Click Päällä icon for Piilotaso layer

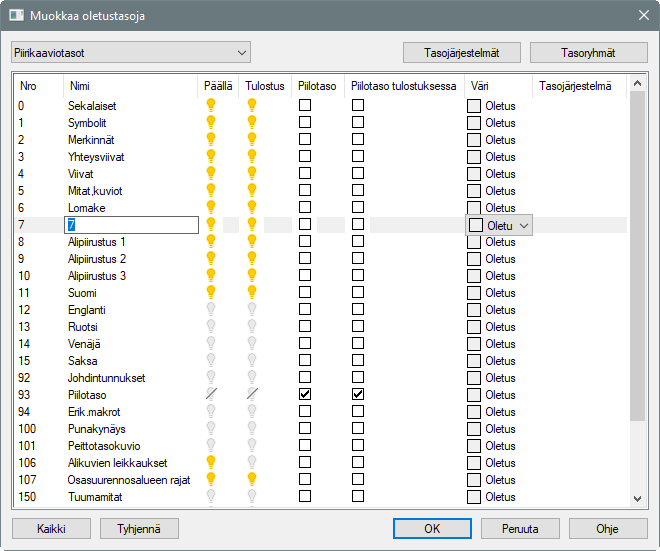pyautogui.click(x=211, y=395)
